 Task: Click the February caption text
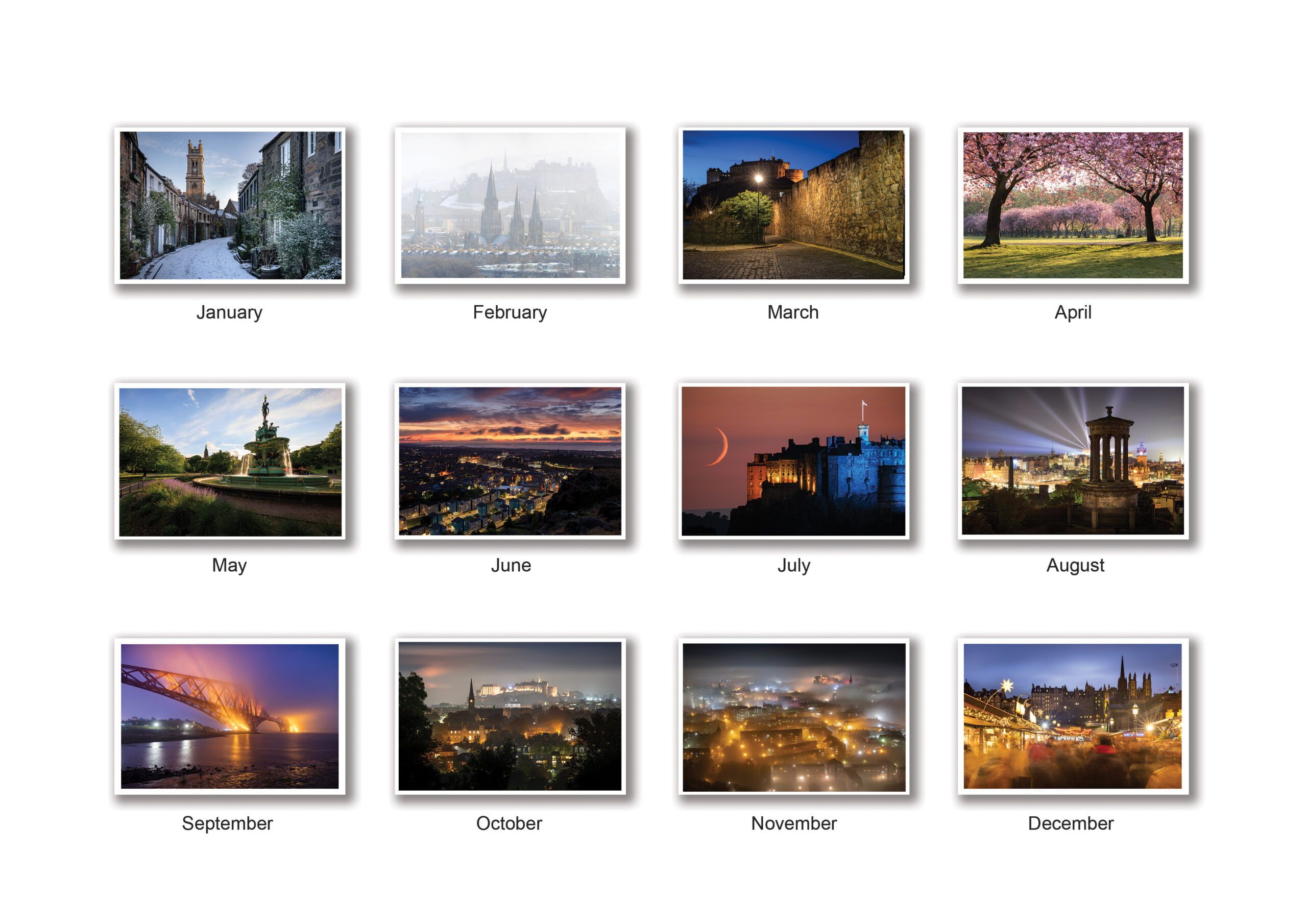coord(510,312)
